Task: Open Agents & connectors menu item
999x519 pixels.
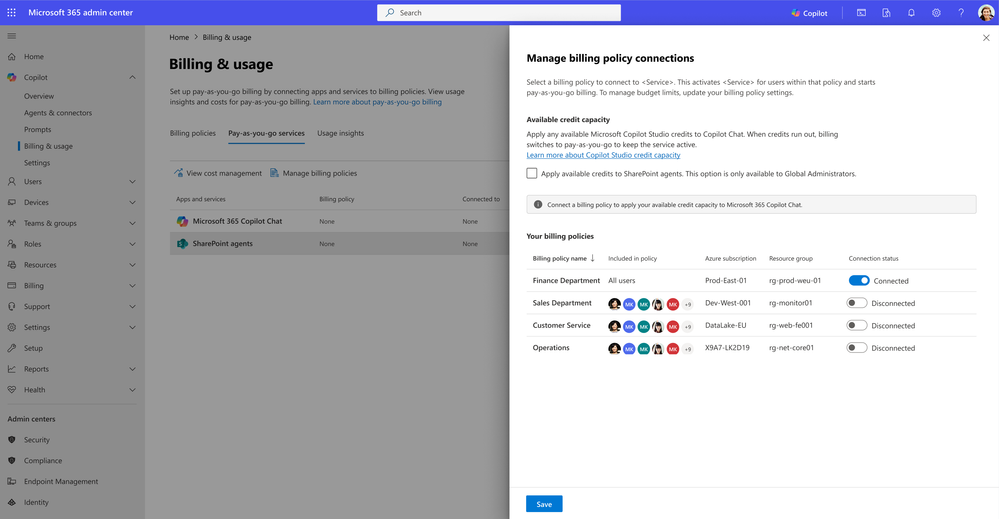Action: coord(58,113)
